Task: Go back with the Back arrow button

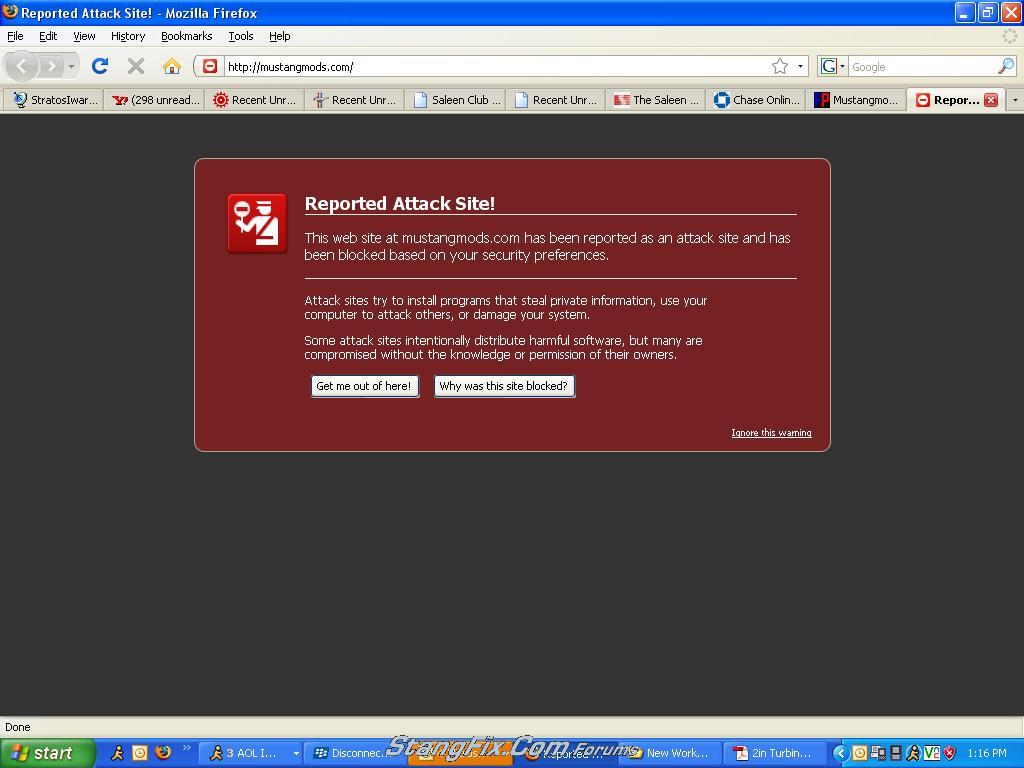Action: pos(22,66)
